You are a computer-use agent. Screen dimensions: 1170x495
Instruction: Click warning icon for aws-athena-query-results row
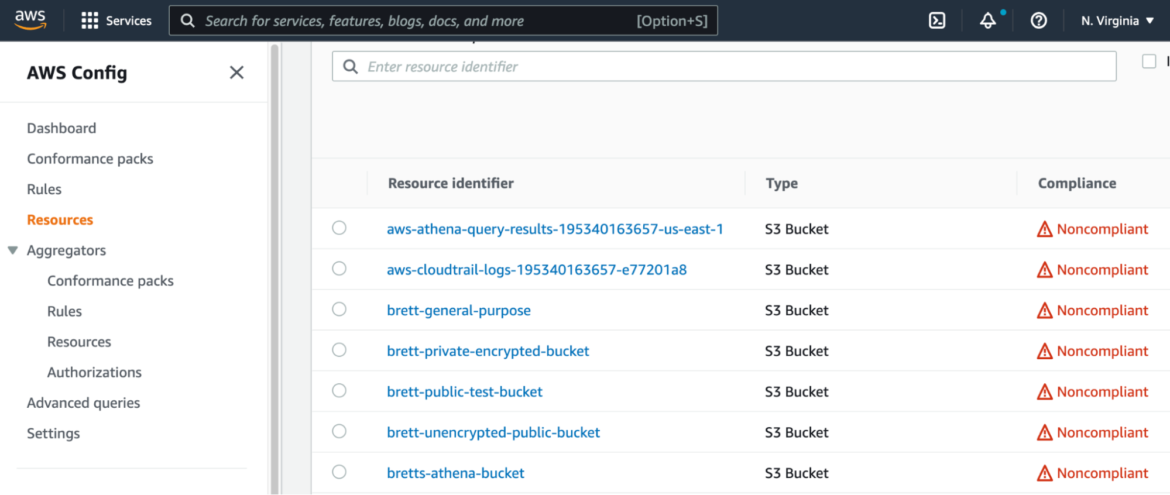pos(1045,229)
